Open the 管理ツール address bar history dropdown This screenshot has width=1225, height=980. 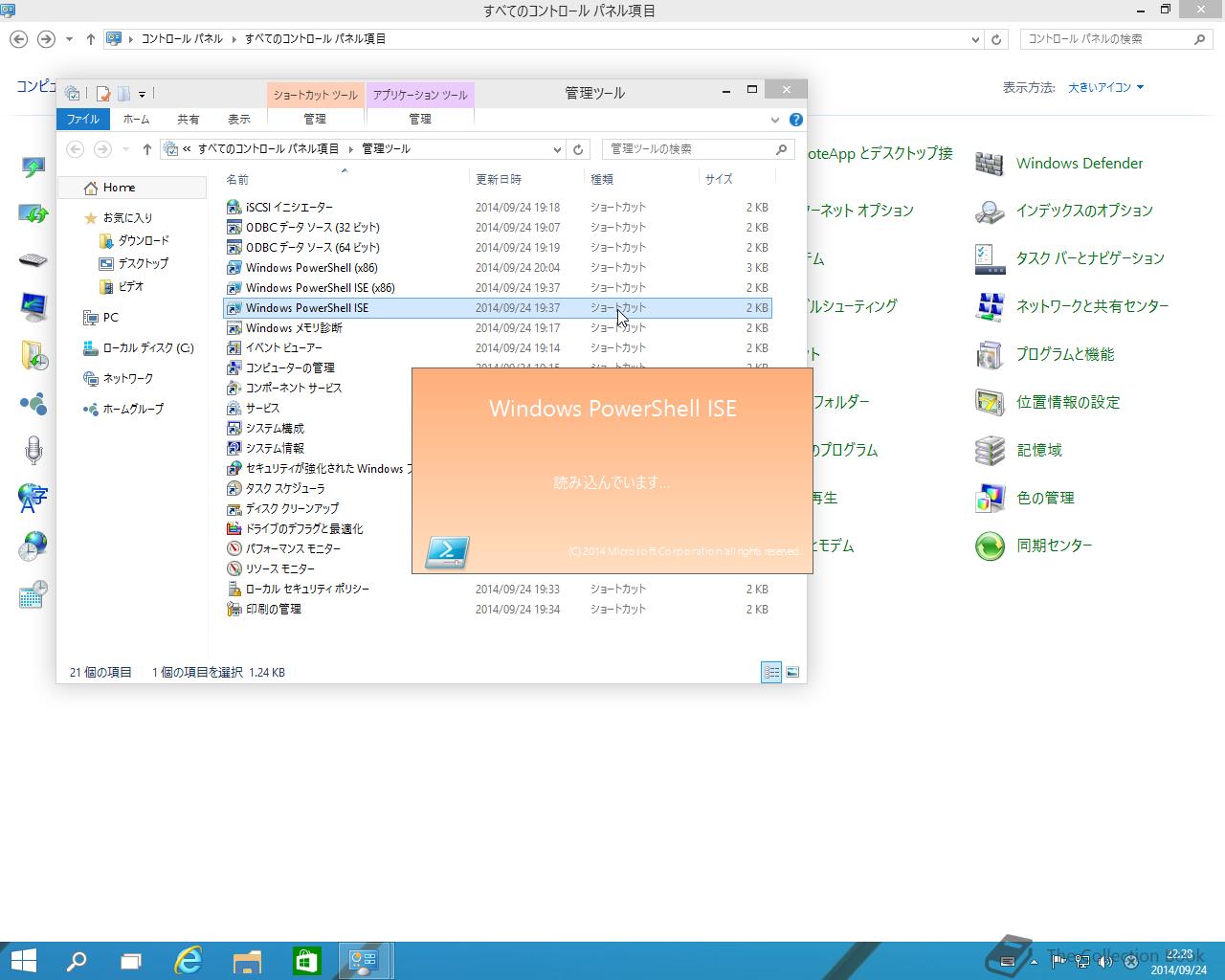click(557, 149)
